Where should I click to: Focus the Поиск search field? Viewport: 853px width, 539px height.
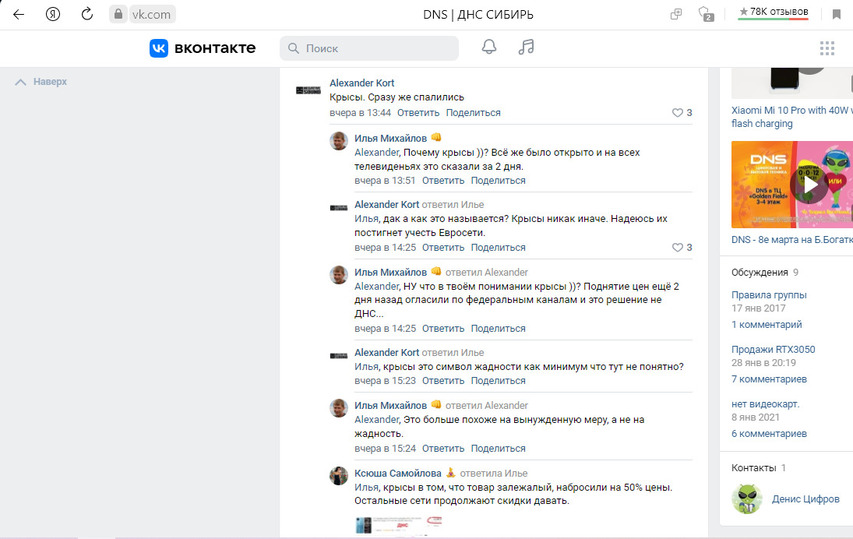point(369,48)
